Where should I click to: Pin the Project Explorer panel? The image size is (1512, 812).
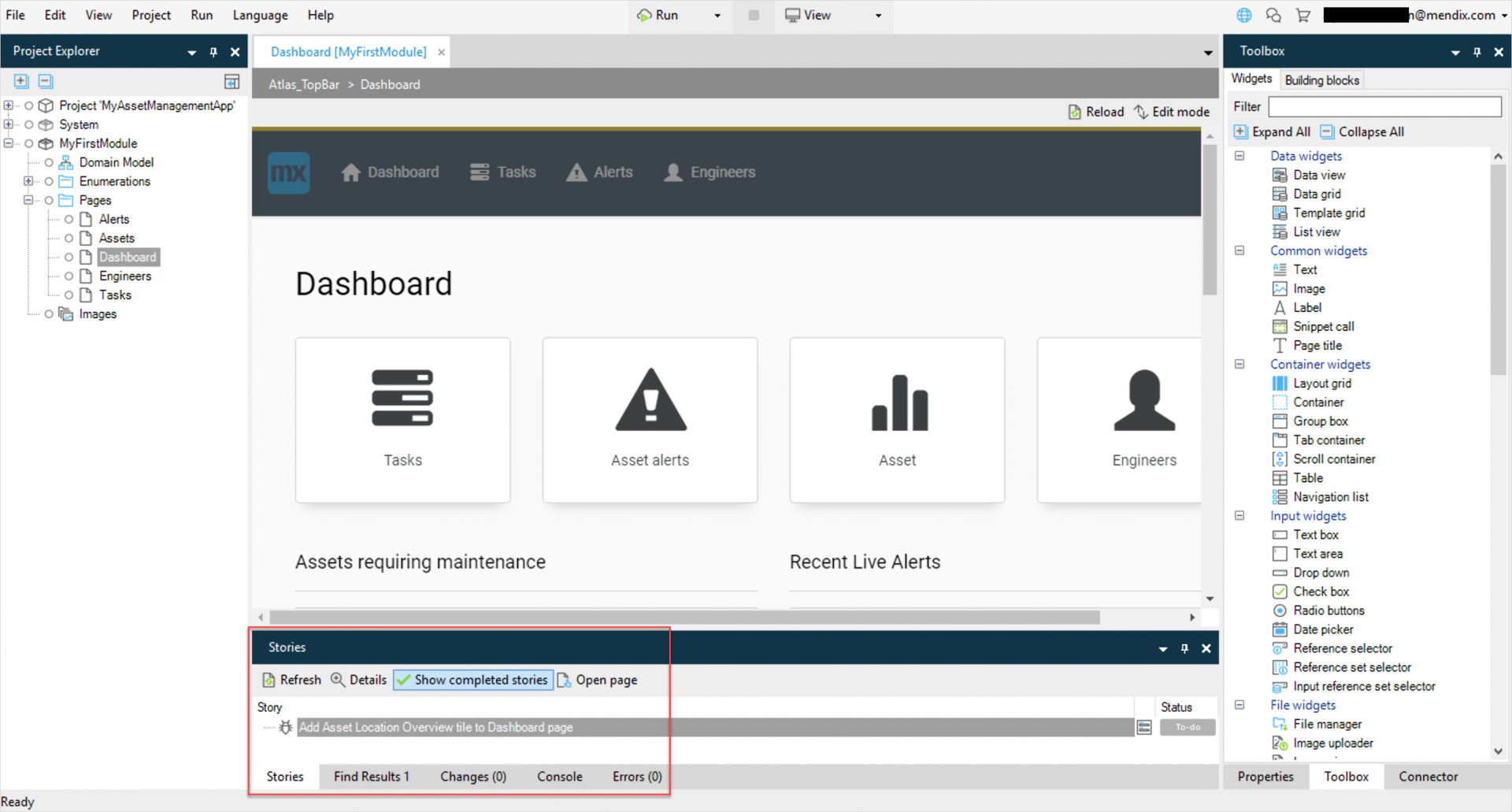213,51
